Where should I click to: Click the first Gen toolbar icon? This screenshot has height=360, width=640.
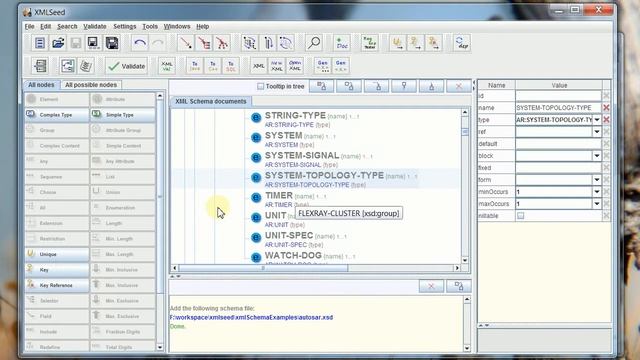(x=323, y=66)
